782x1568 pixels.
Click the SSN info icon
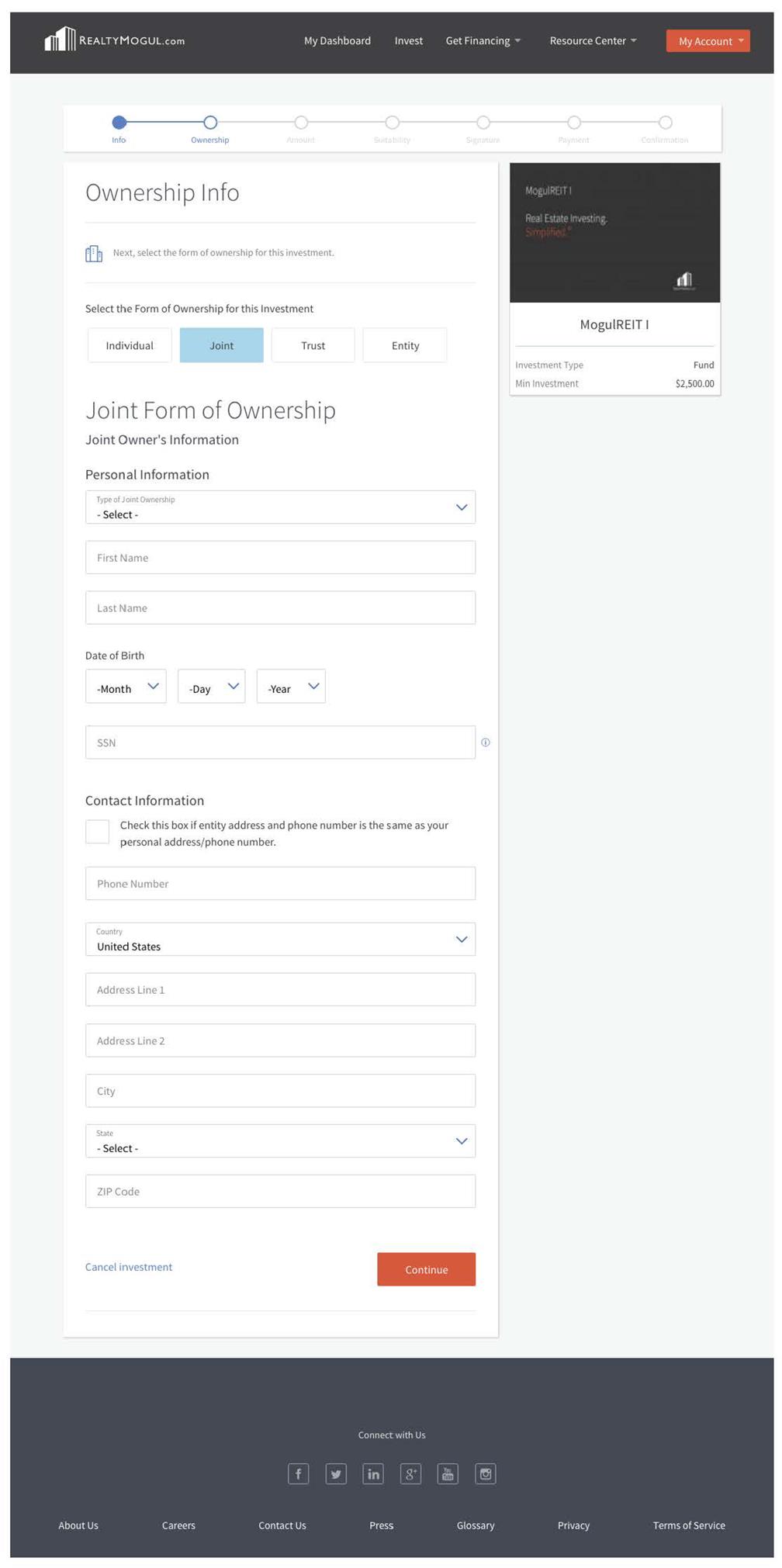pyautogui.click(x=486, y=742)
